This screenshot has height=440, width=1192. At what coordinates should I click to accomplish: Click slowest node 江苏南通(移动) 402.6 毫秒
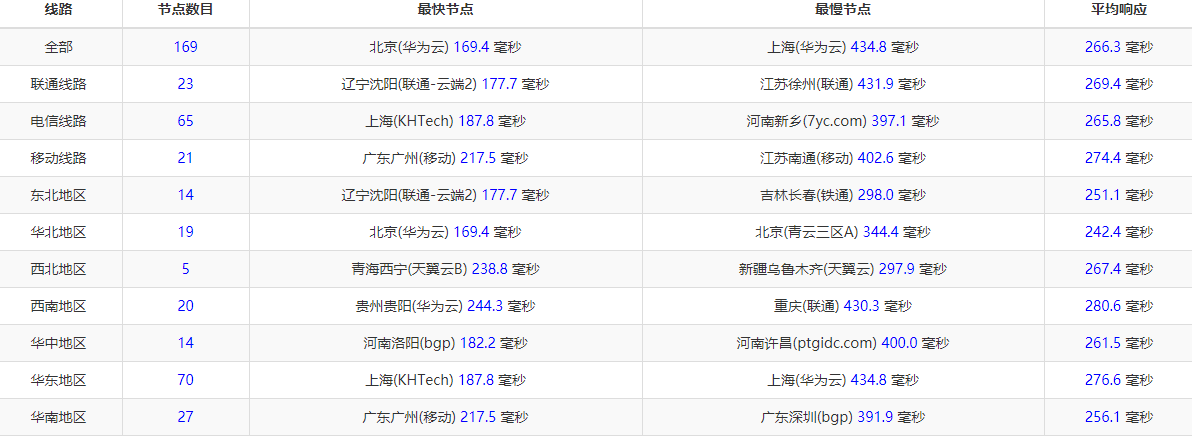tap(843, 159)
